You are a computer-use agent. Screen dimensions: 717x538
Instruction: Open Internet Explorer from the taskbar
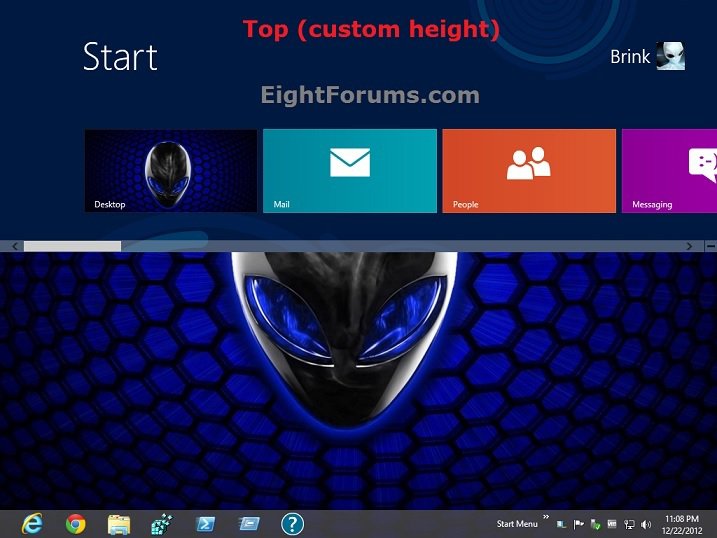[x=32, y=524]
